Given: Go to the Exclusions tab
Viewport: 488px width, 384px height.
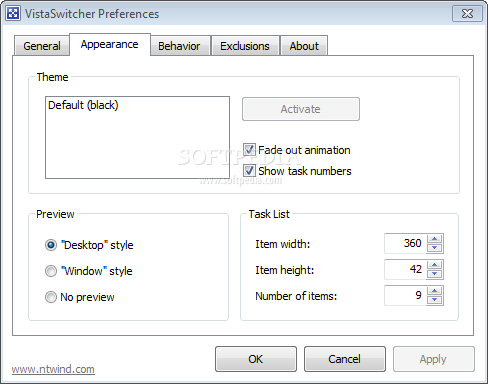Looking at the screenshot, I should pyautogui.click(x=245, y=46).
